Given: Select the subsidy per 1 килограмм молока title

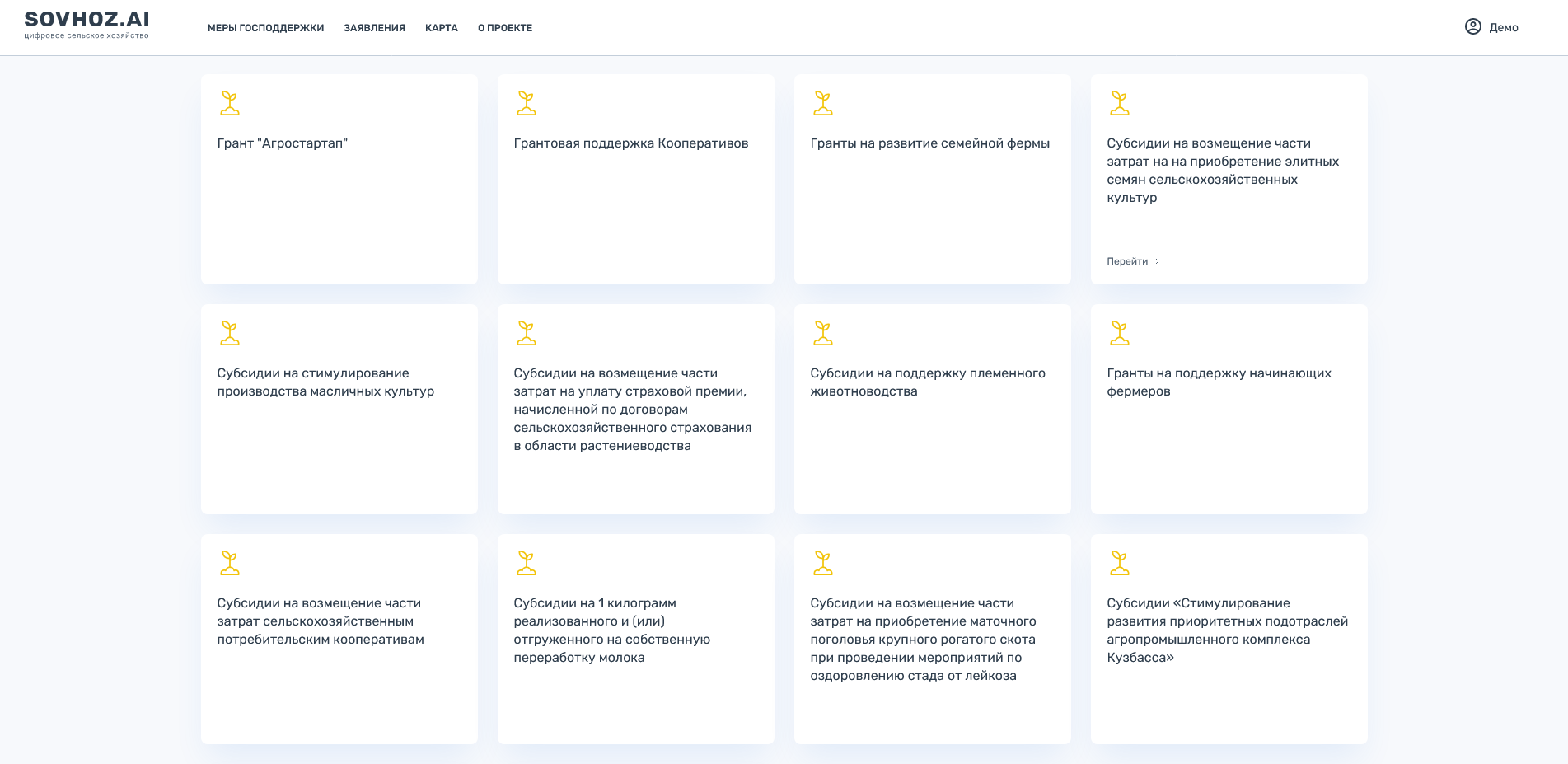Looking at the screenshot, I should 611,630.
